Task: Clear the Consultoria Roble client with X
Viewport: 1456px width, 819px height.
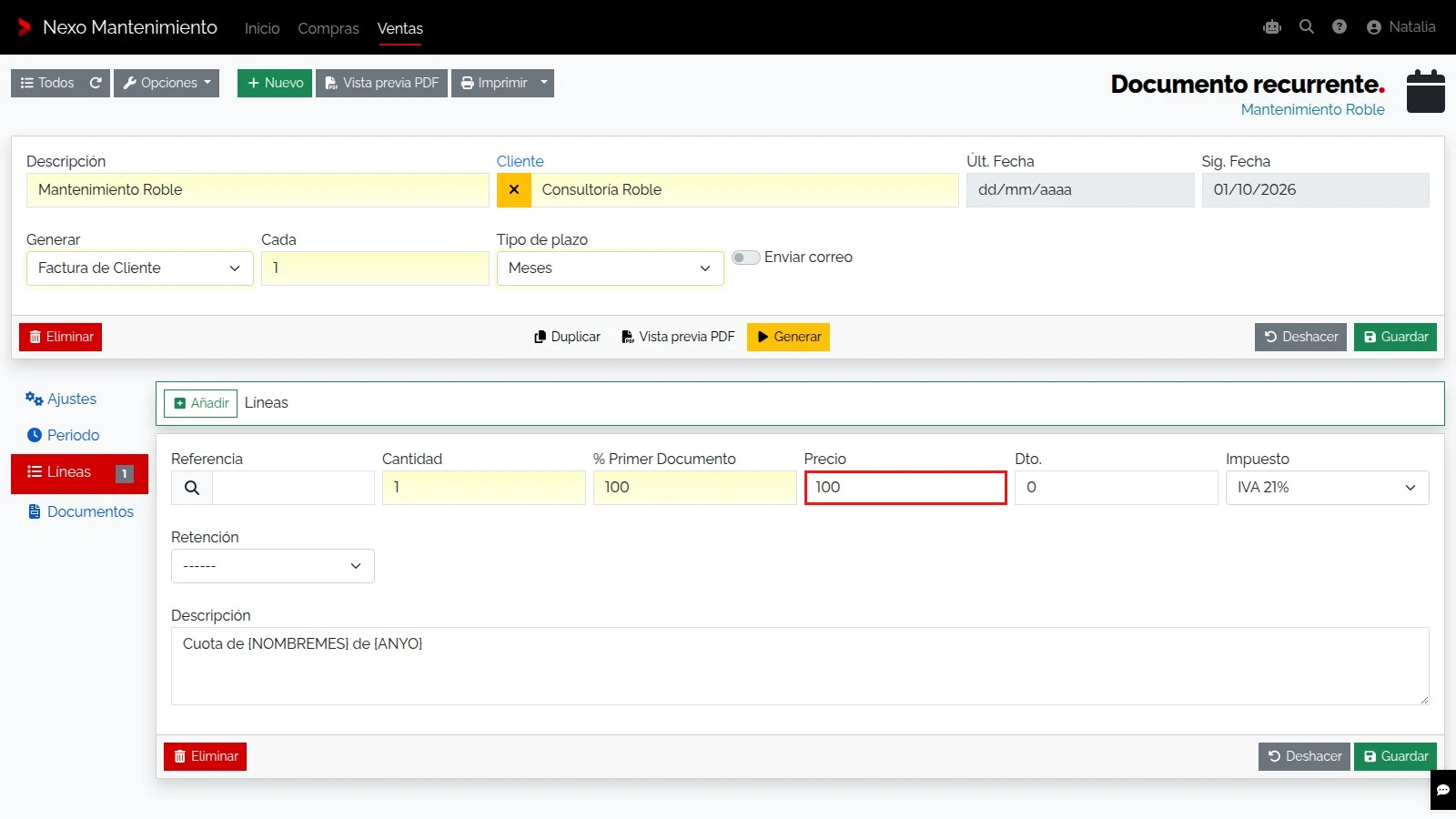Action: coord(514,190)
